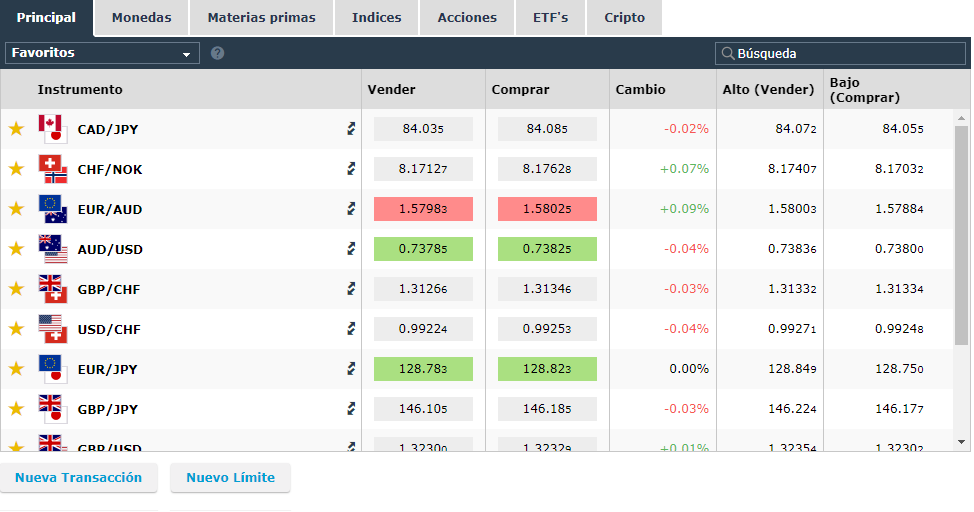Image resolution: width=974 pixels, height=512 pixels.
Task: Switch to the Materias primas tab
Action: (261, 18)
